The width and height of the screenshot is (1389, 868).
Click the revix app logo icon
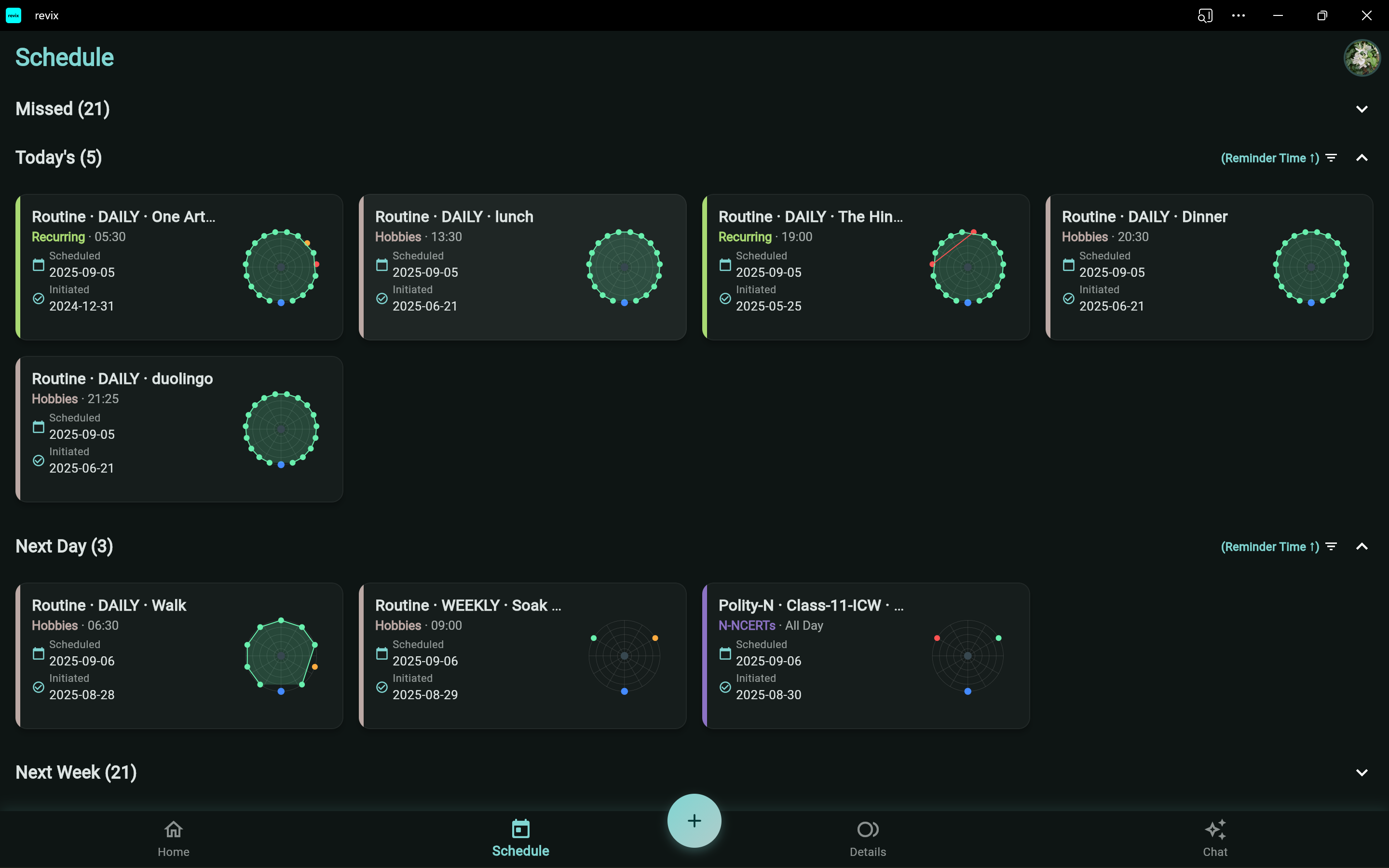14,15
